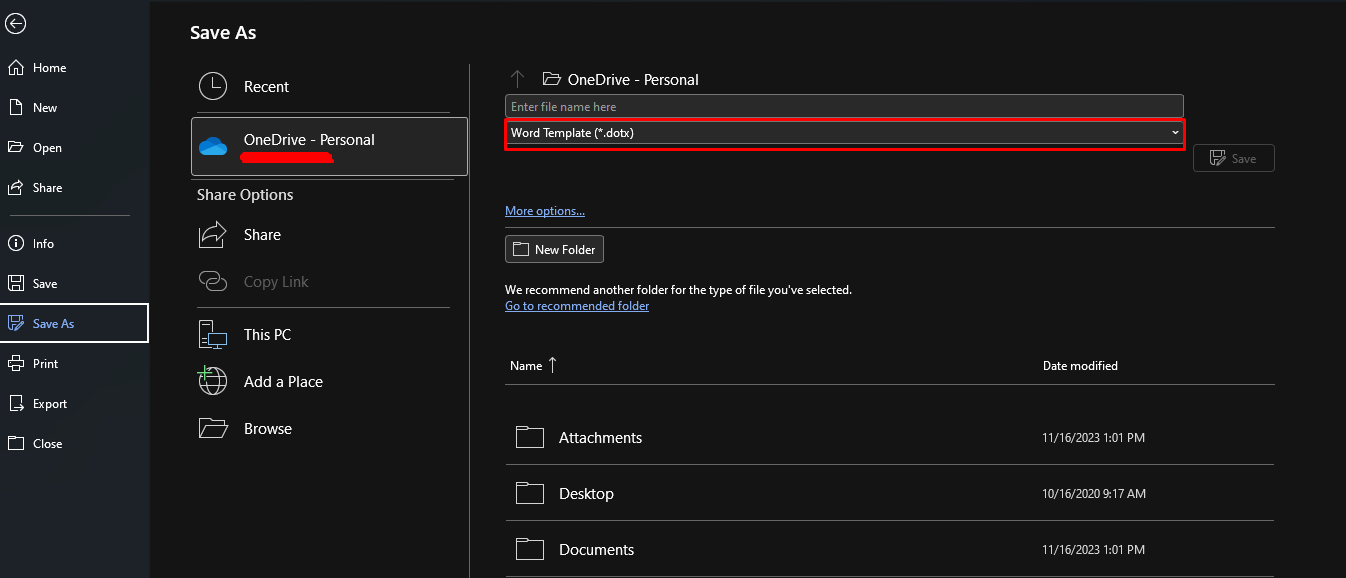
Task: Open the Word Template file type dropdown
Action: (x=845, y=133)
